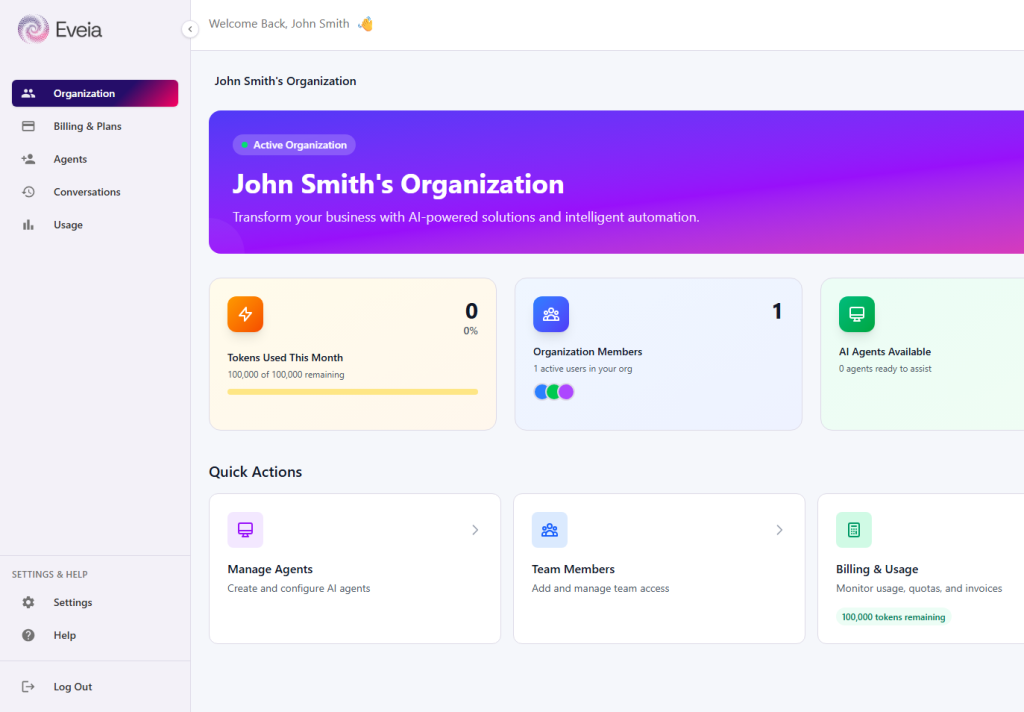
Task: Click the Log Out button
Action: (x=72, y=687)
